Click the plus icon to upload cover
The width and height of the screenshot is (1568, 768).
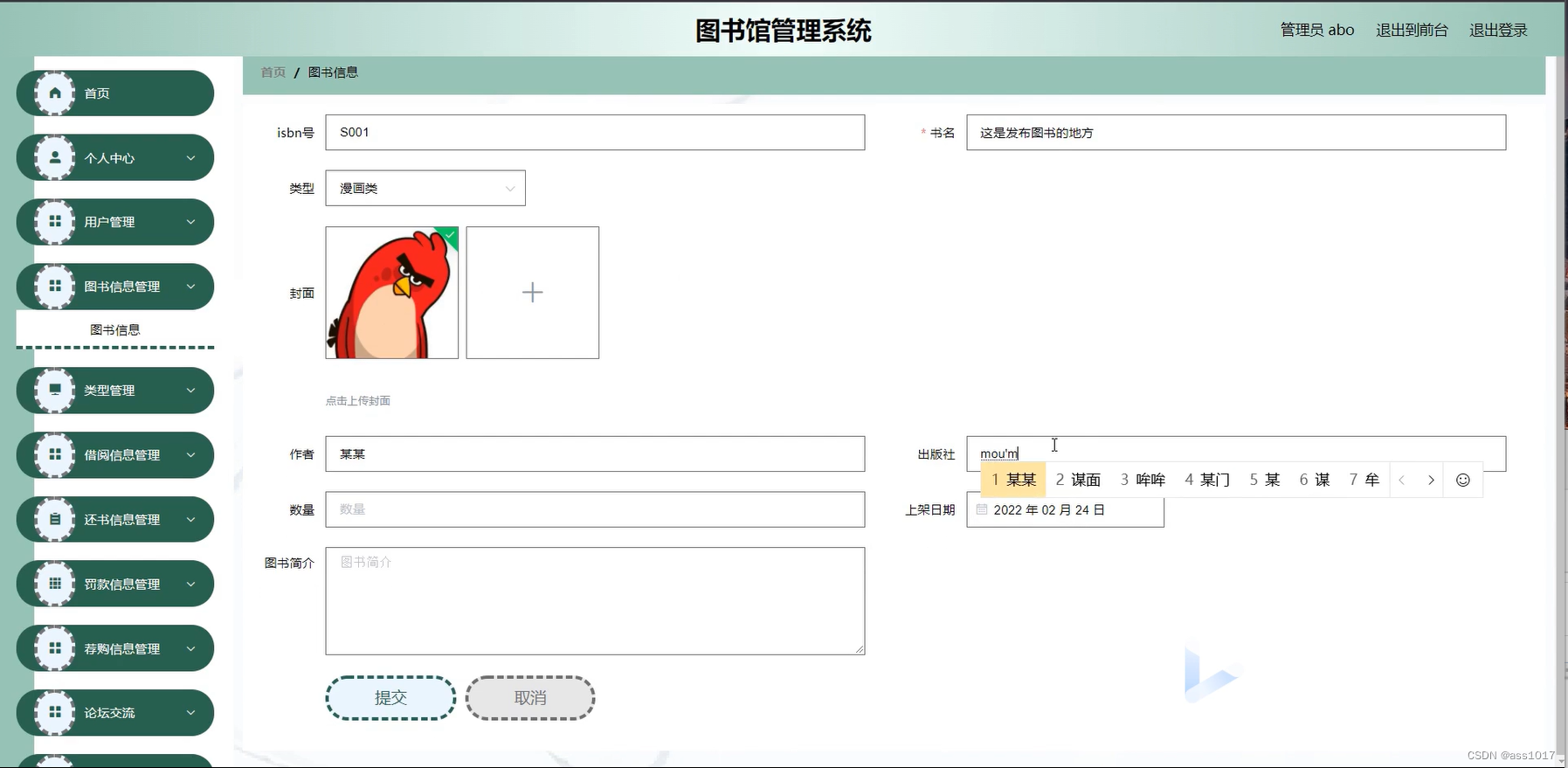click(532, 293)
